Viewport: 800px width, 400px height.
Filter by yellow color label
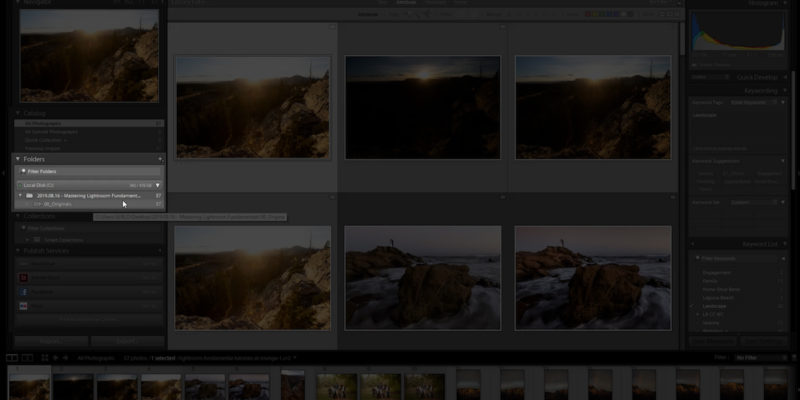tap(595, 14)
